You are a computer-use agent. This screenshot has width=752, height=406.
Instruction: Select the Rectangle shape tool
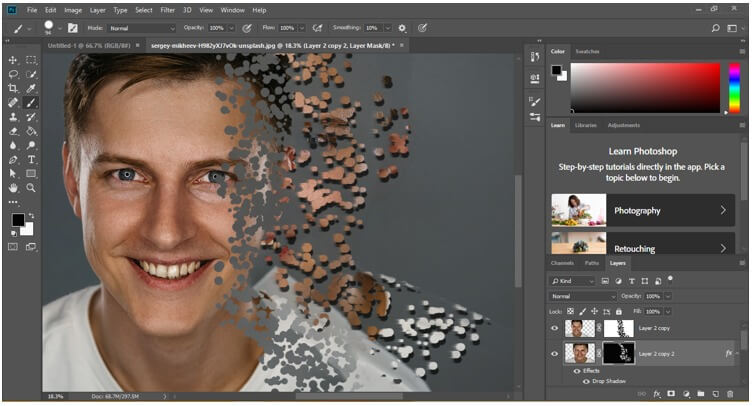pos(31,174)
